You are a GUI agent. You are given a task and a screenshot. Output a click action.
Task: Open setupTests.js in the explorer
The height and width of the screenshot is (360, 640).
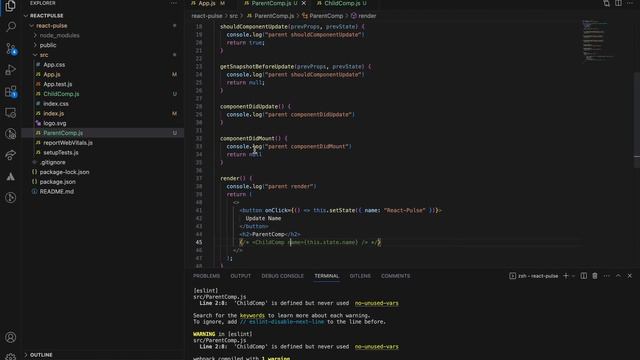click(x=61, y=153)
